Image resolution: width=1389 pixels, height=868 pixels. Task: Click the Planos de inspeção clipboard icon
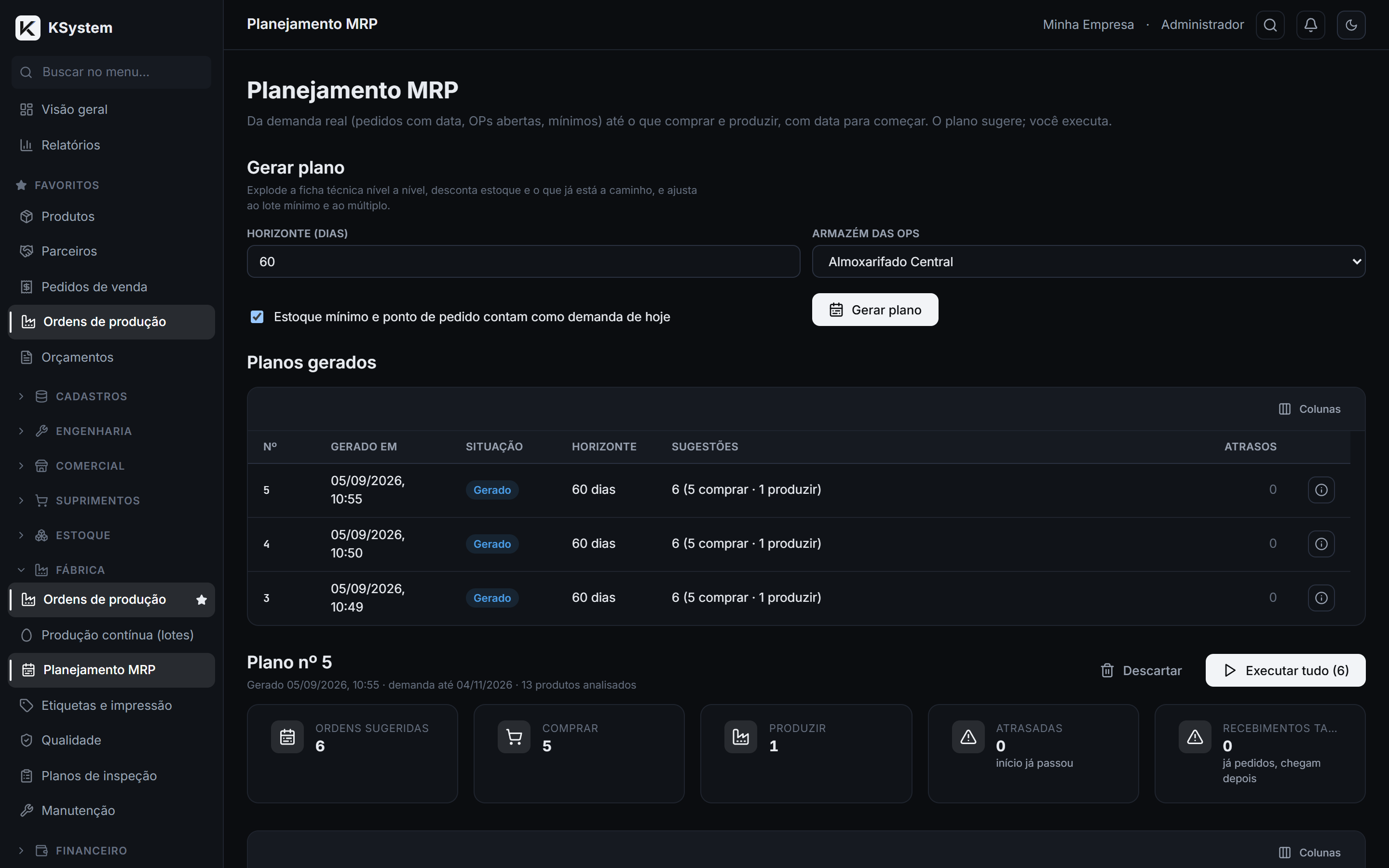(x=27, y=775)
